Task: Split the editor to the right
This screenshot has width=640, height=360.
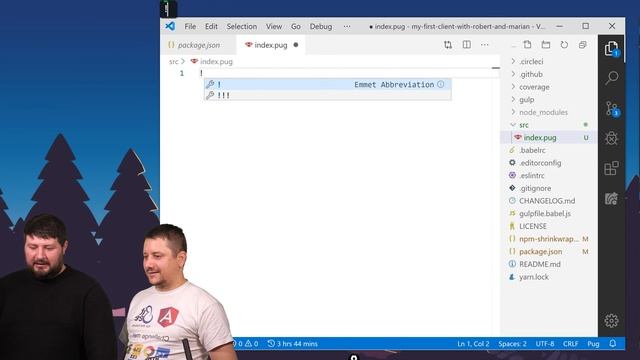Action: pos(467,45)
